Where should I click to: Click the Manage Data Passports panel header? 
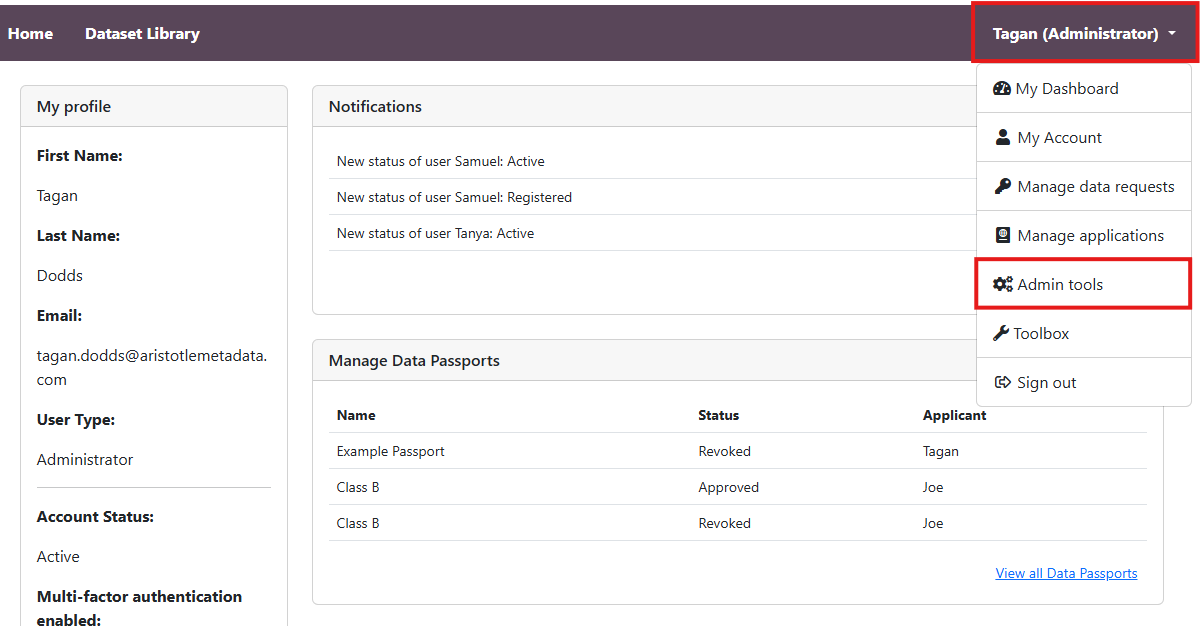414,361
